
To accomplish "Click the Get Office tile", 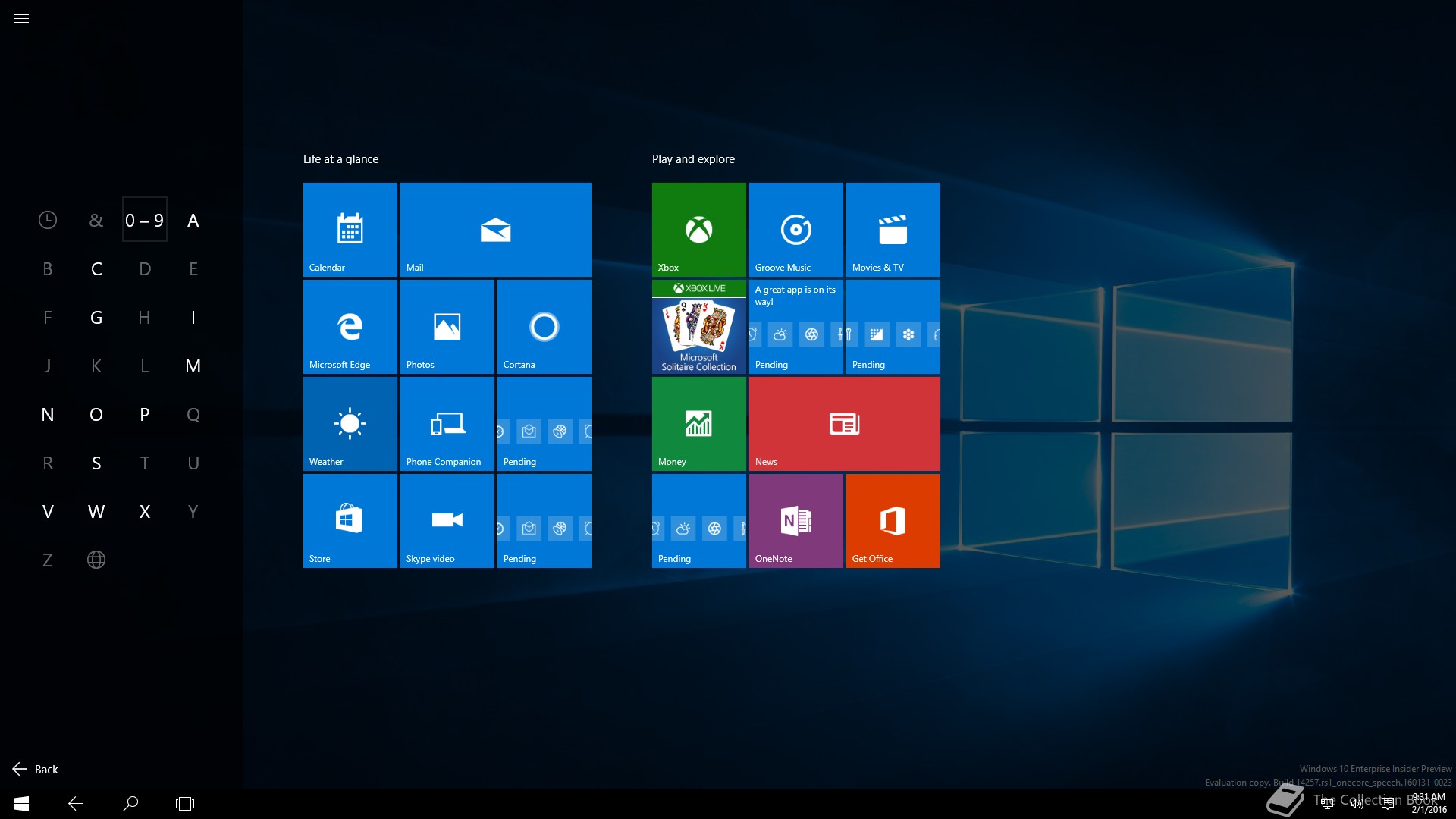I will 893,520.
